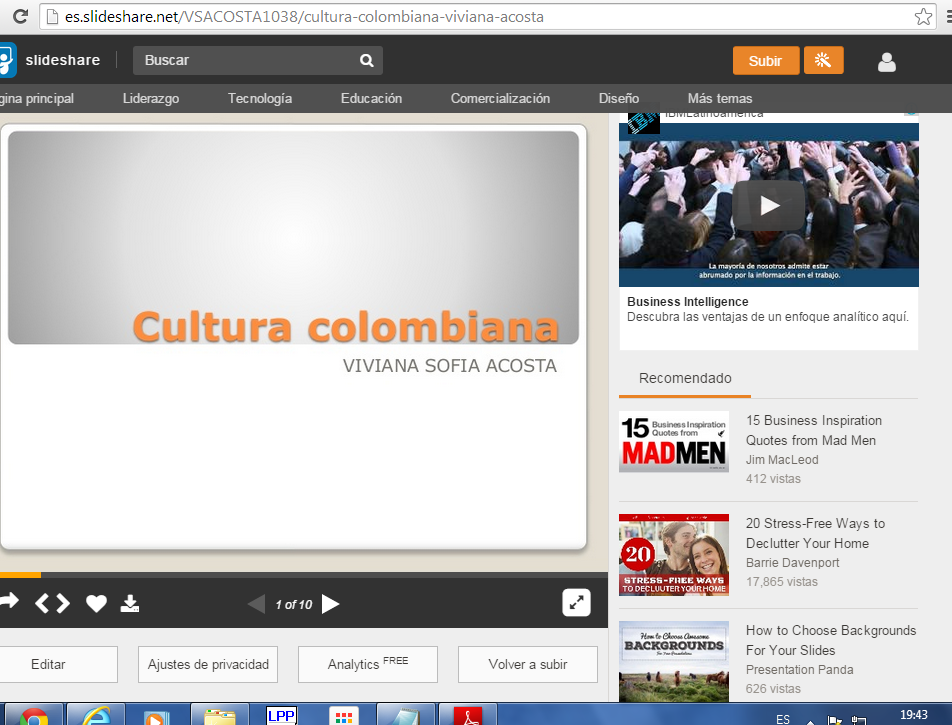The image size is (952, 725).
Task: Focus the Buscar search field
Action: point(245,61)
